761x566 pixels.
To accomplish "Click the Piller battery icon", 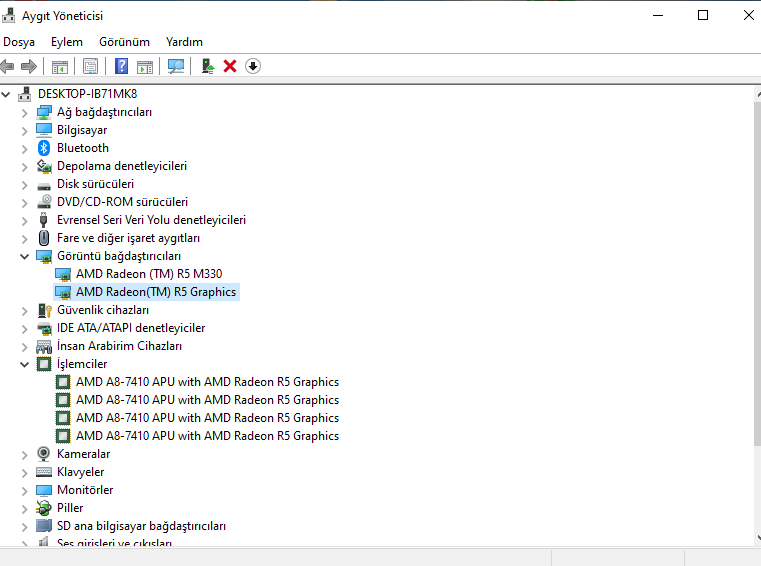I will point(44,508).
